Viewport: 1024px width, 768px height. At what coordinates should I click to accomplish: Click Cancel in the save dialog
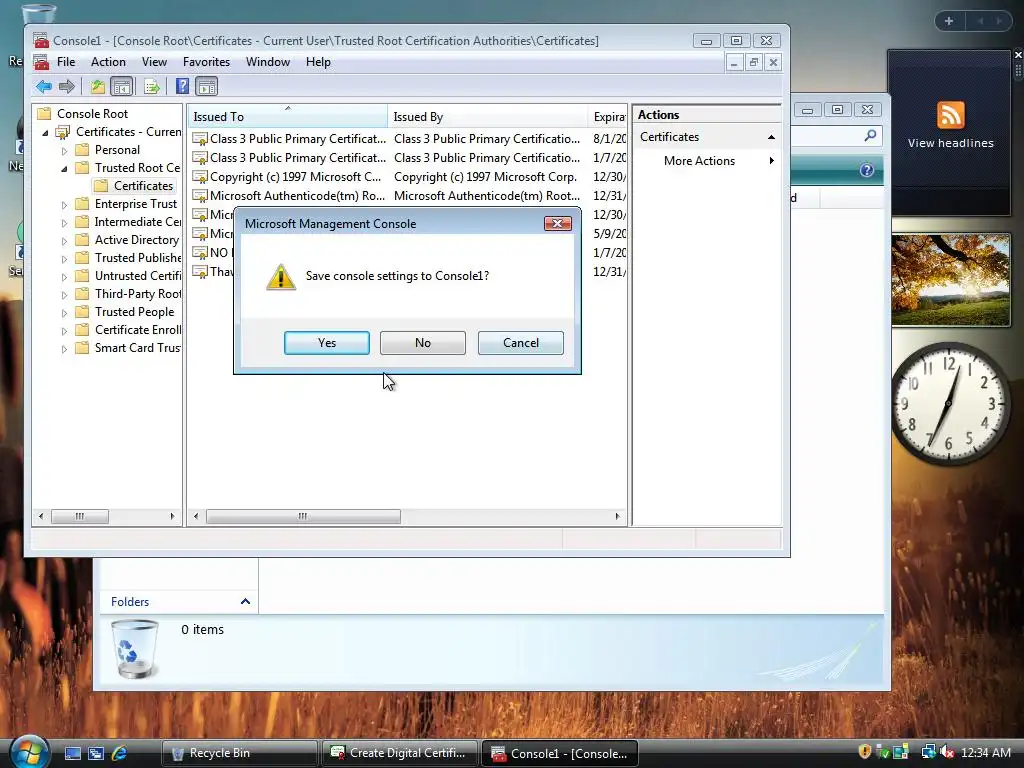pyautogui.click(x=520, y=343)
